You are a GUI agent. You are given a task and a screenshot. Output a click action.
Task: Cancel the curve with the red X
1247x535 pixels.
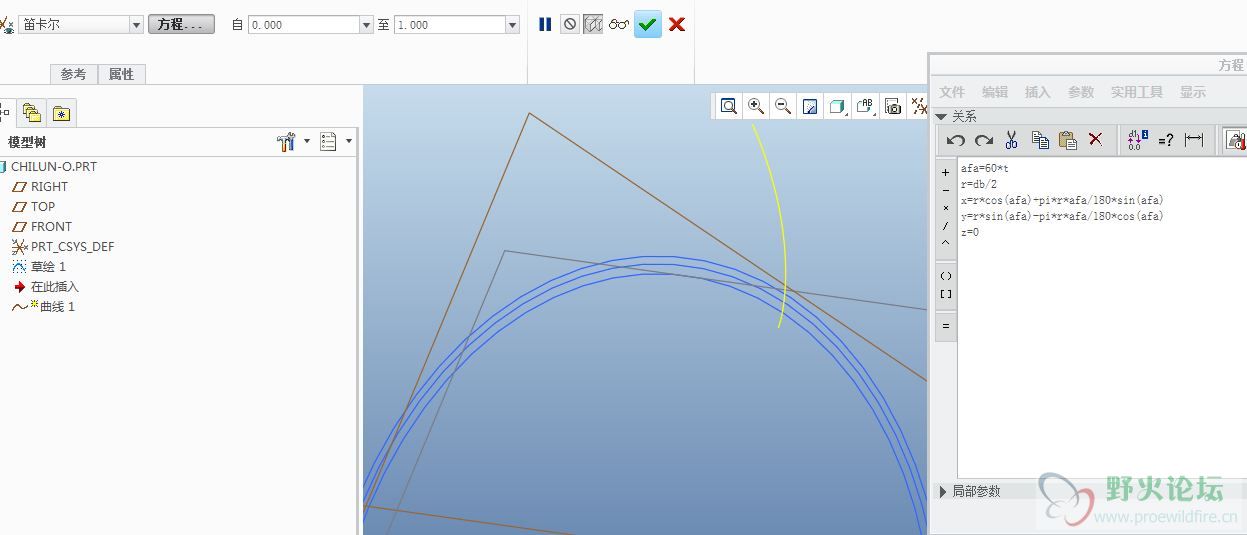pyautogui.click(x=677, y=24)
